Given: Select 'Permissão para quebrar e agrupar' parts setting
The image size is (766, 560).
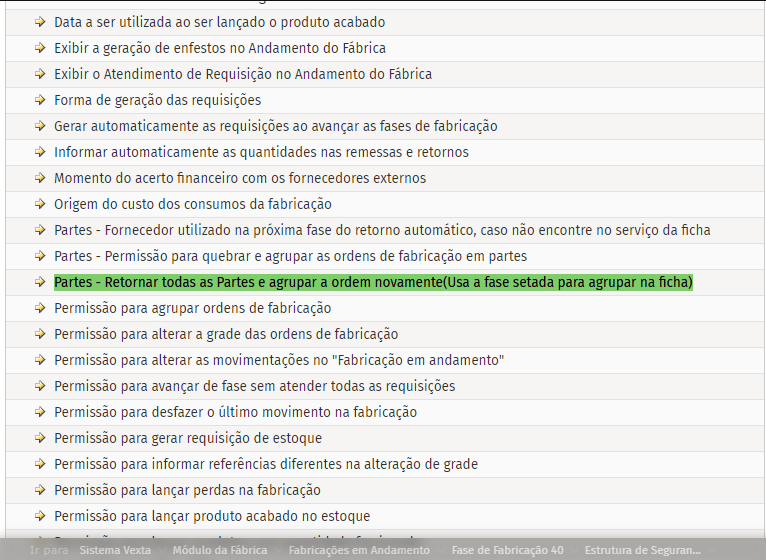Looking at the screenshot, I should coord(290,256).
